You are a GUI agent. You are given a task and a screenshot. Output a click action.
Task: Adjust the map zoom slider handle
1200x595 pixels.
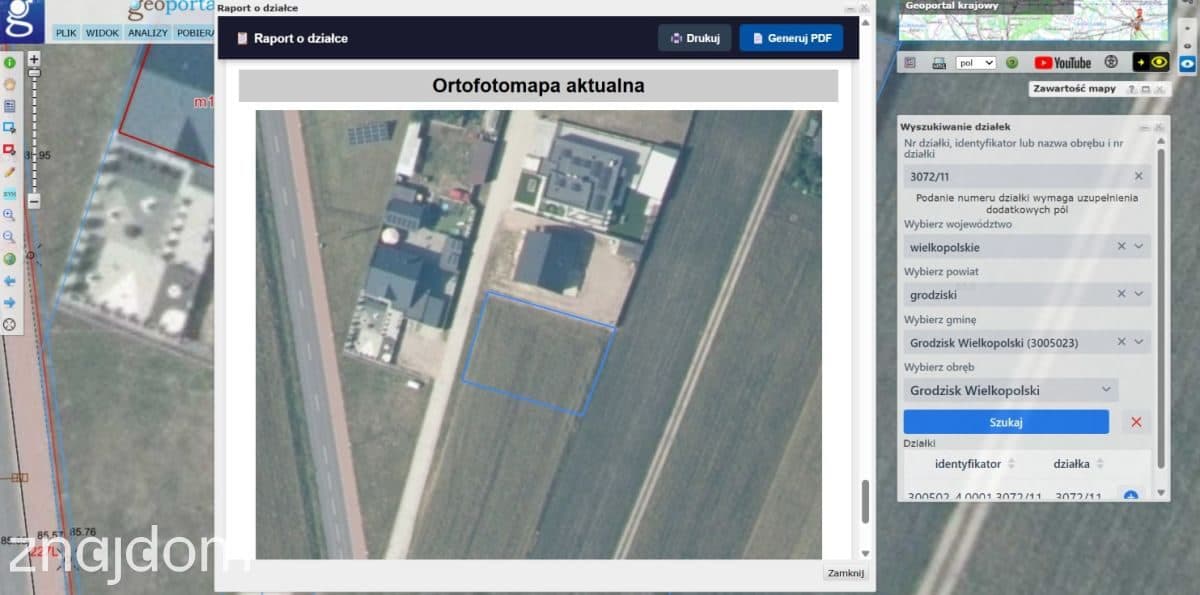(x=34, y=73)
